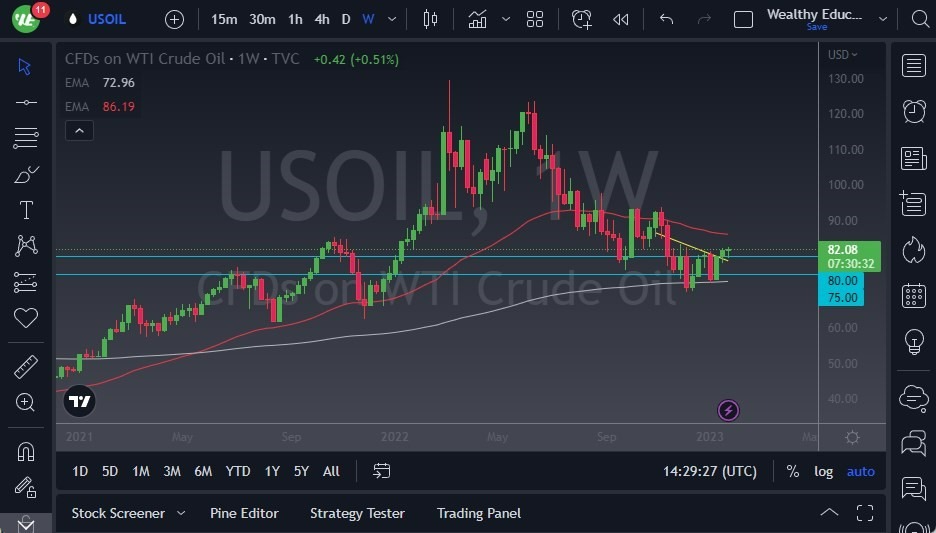Open the XABCD pattern tools

click(26, 246)
